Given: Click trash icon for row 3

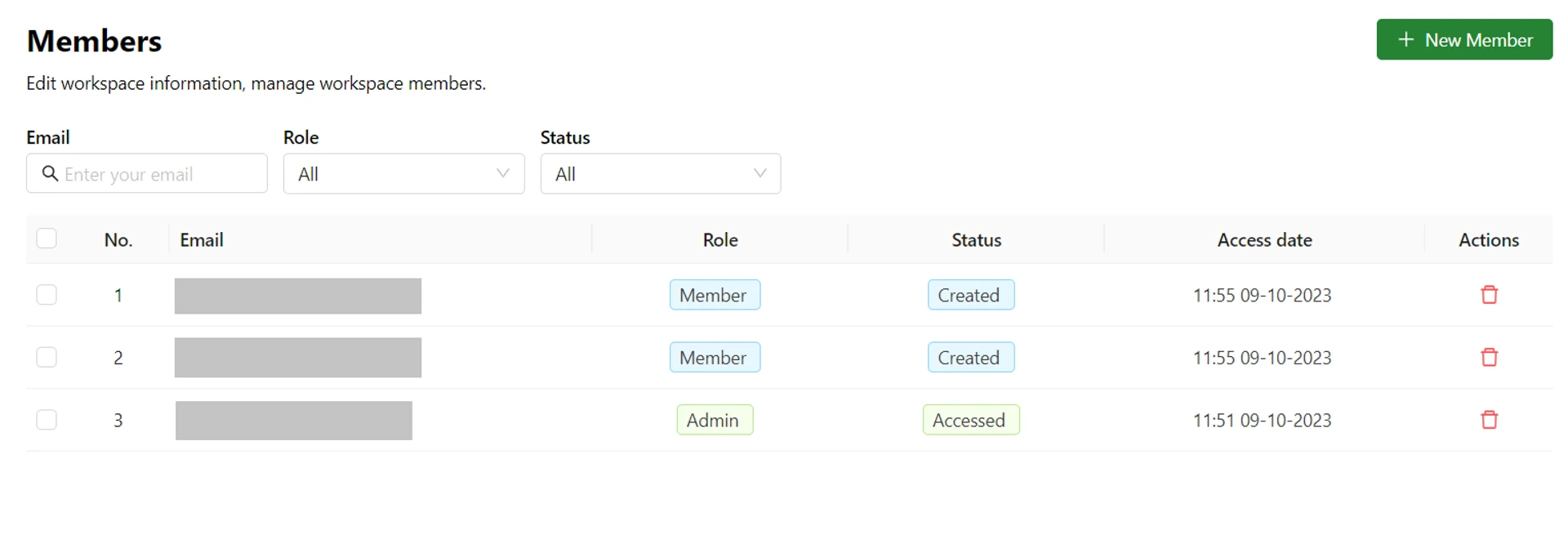Looking at the screenshot, I should pyautogui.click(x=1489, y=420).
